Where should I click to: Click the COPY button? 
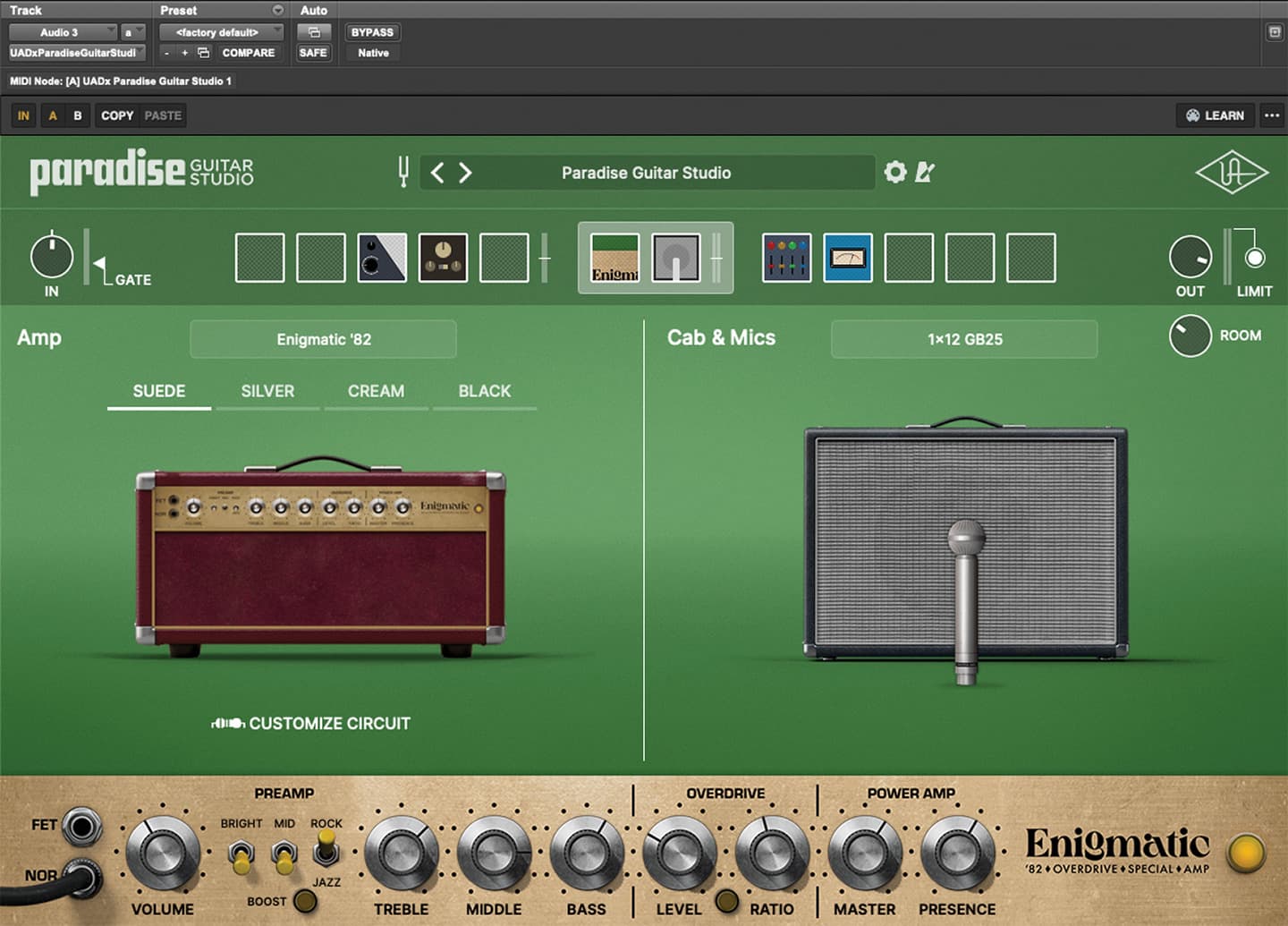pos(117,115)
